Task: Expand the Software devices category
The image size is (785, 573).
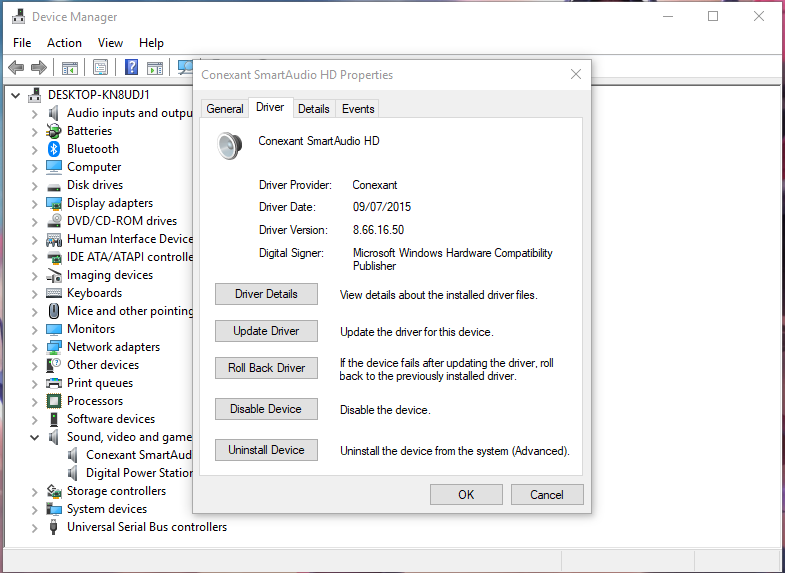Action: click(x=35, y=420)
